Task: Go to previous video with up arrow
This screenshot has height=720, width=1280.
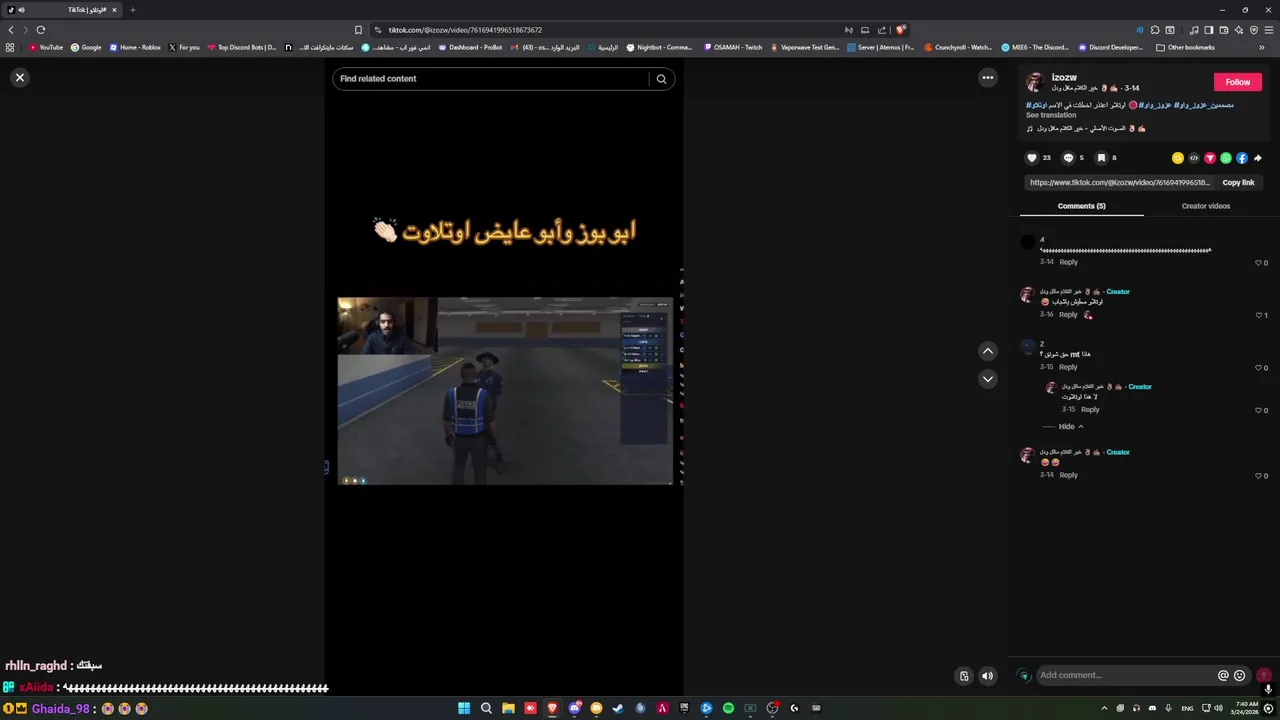Action: click(x=987, y=351)
